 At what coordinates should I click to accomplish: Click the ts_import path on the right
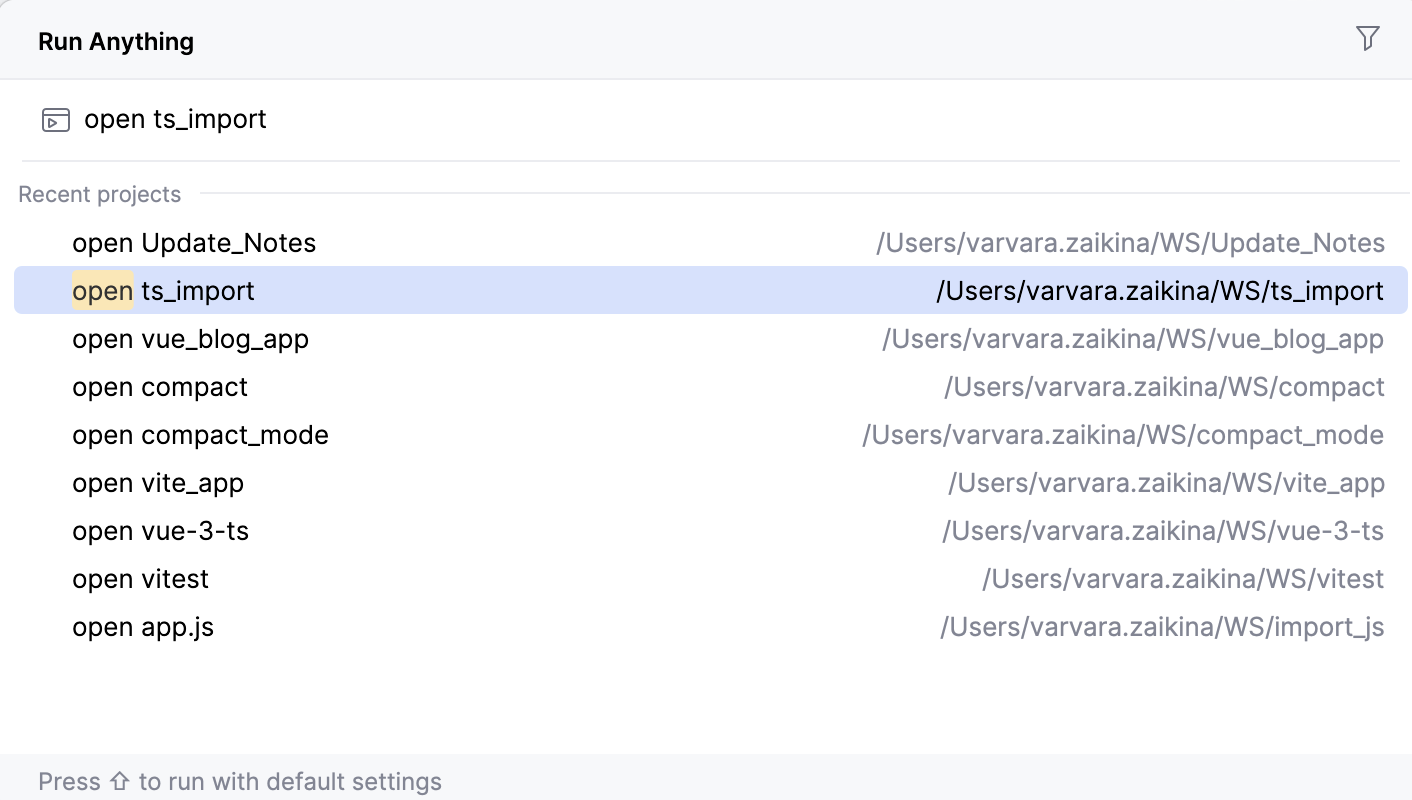pyautogui.click(x=1159, y=291)
